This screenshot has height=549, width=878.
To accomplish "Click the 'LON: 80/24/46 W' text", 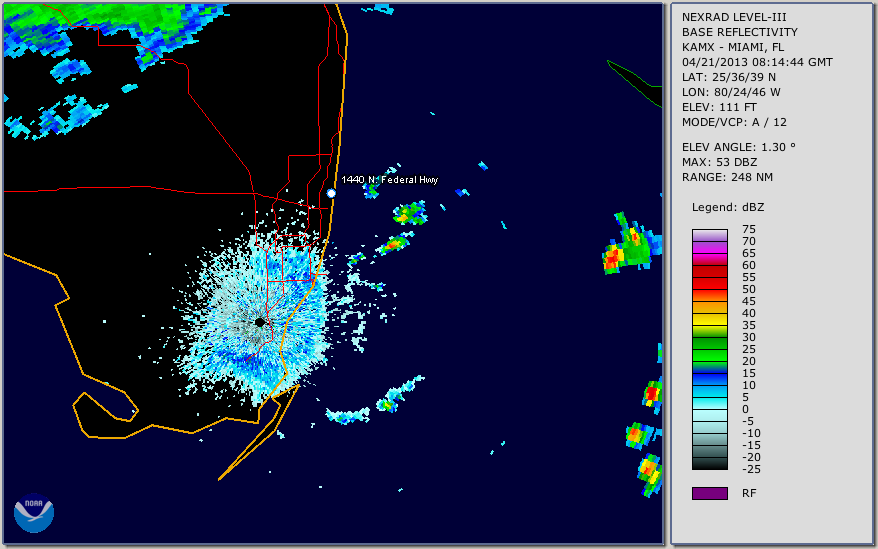I will tap(731, 92).
